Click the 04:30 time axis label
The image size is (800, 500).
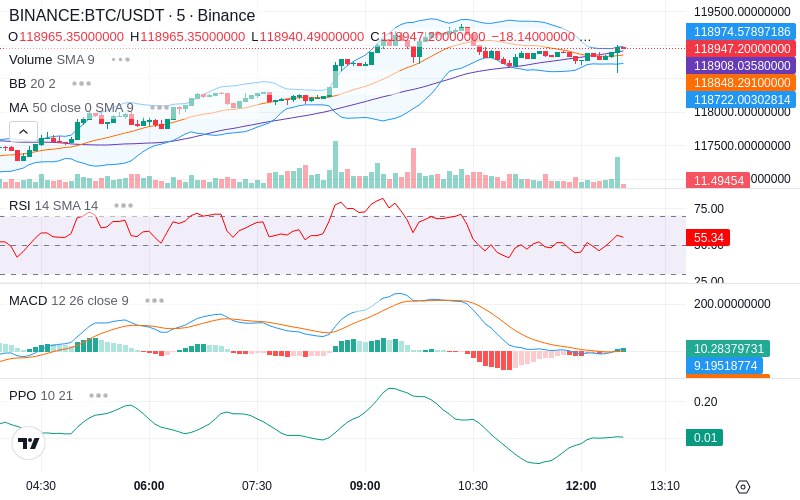[41, 486]
